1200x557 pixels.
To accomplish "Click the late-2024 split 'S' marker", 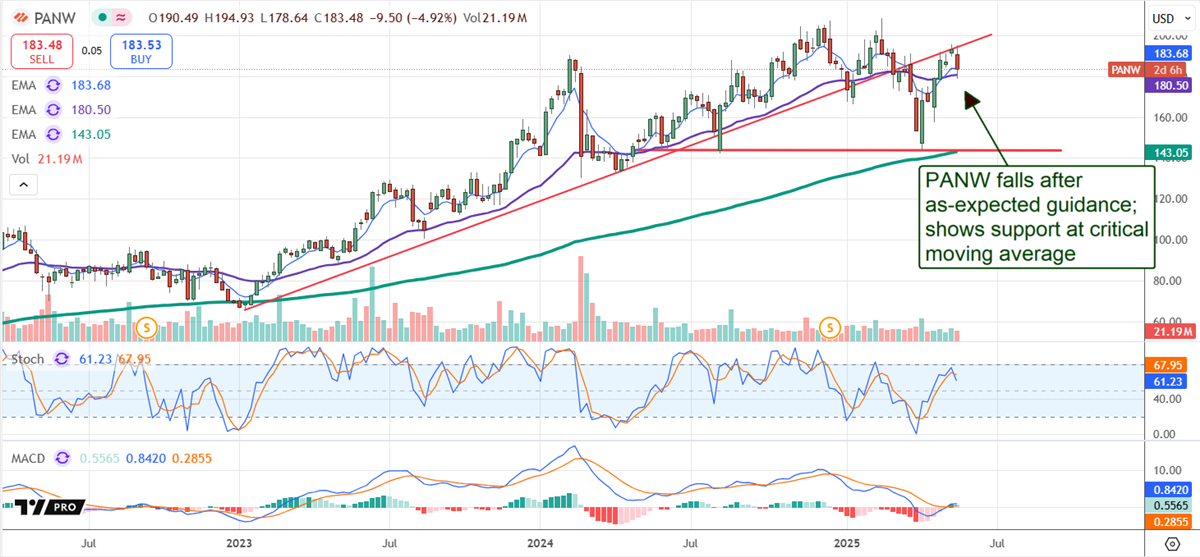I will point(829,326).
